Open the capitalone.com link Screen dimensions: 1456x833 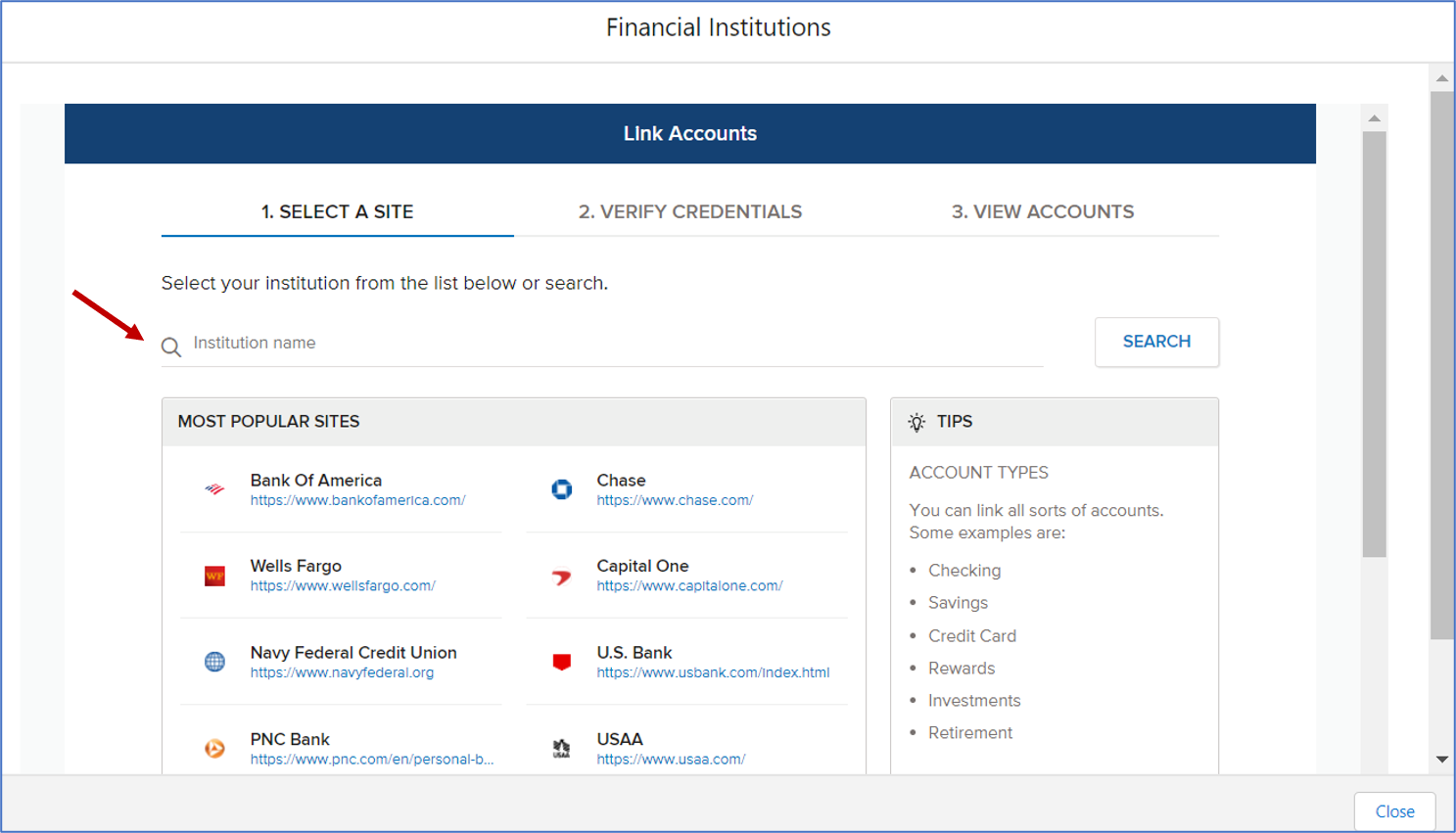click(689, 586)
